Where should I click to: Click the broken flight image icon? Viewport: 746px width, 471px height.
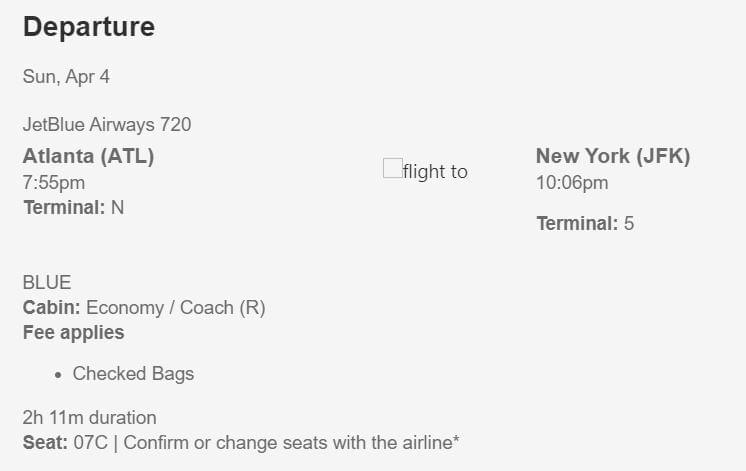(393, 168)
